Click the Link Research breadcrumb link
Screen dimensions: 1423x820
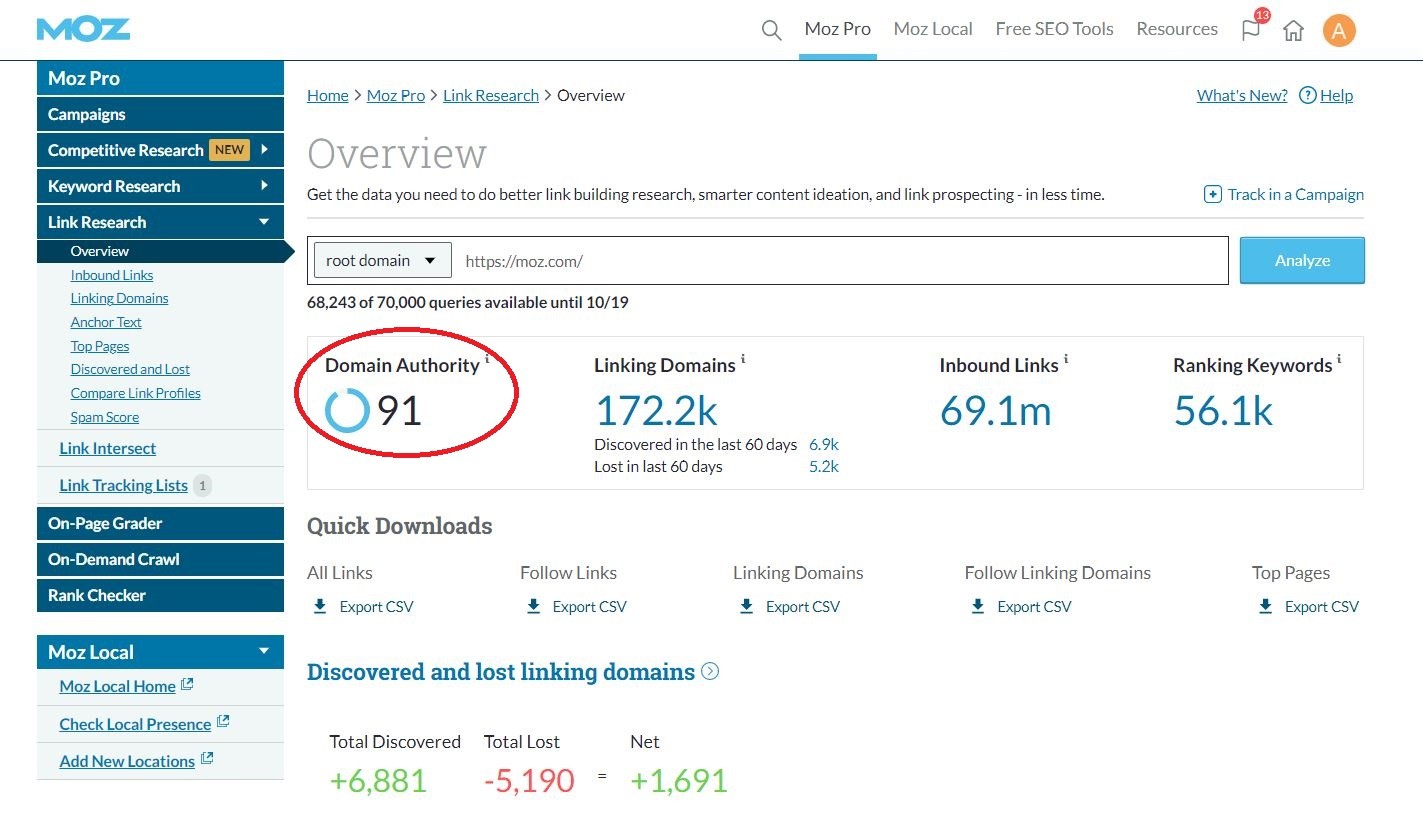tap(491, 95)
